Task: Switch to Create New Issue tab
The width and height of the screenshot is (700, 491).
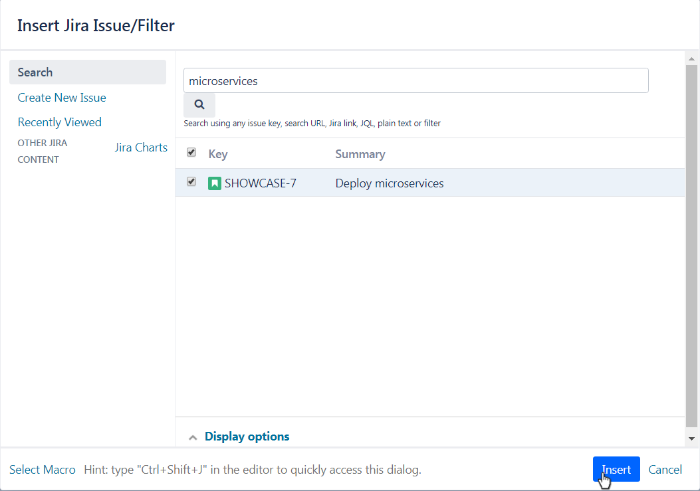Action: click(x=62, y=98)
